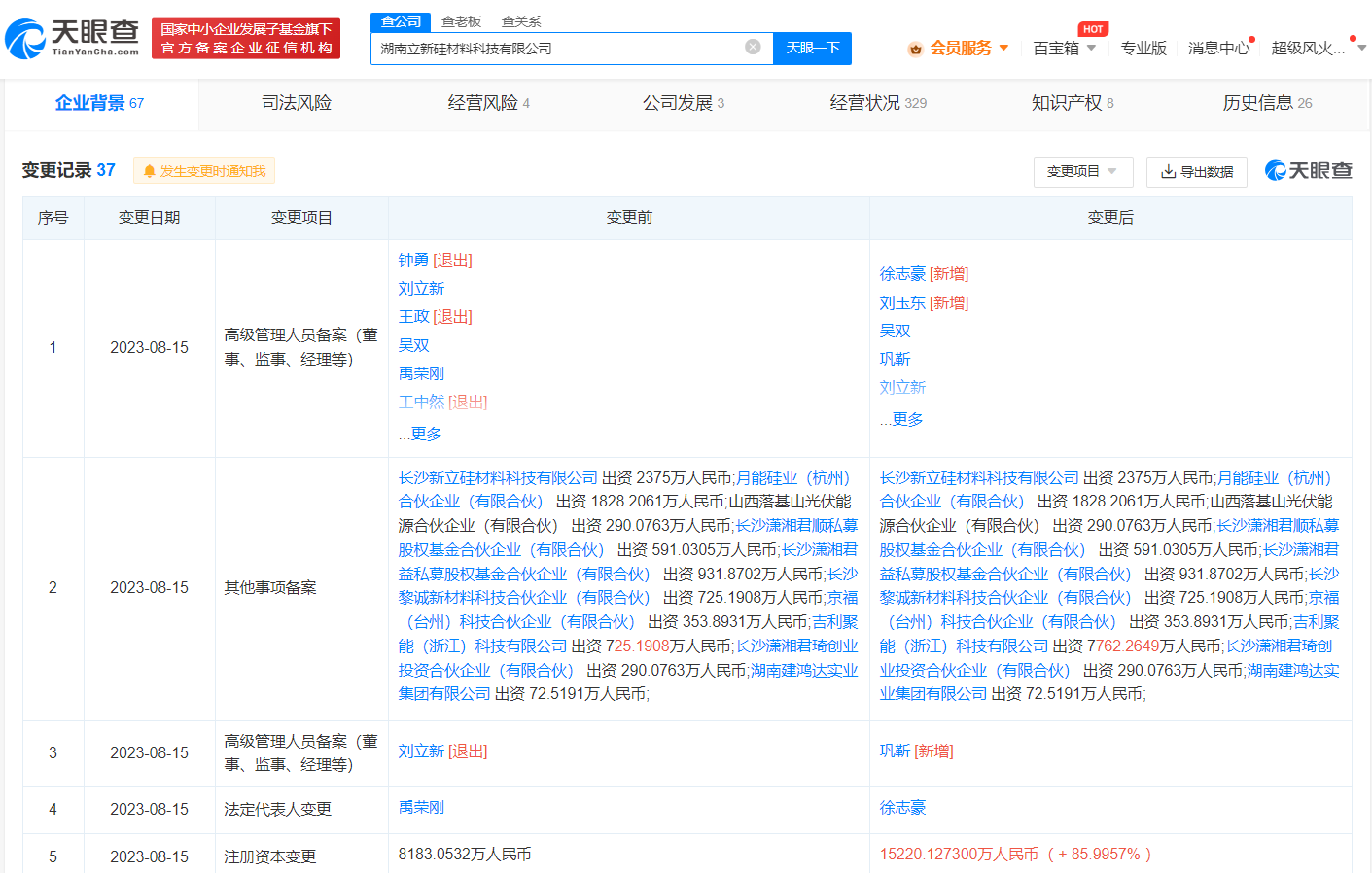Open the 徐志豪 person link
This screenshot has width=1372, height=873.
coord(900,273)
